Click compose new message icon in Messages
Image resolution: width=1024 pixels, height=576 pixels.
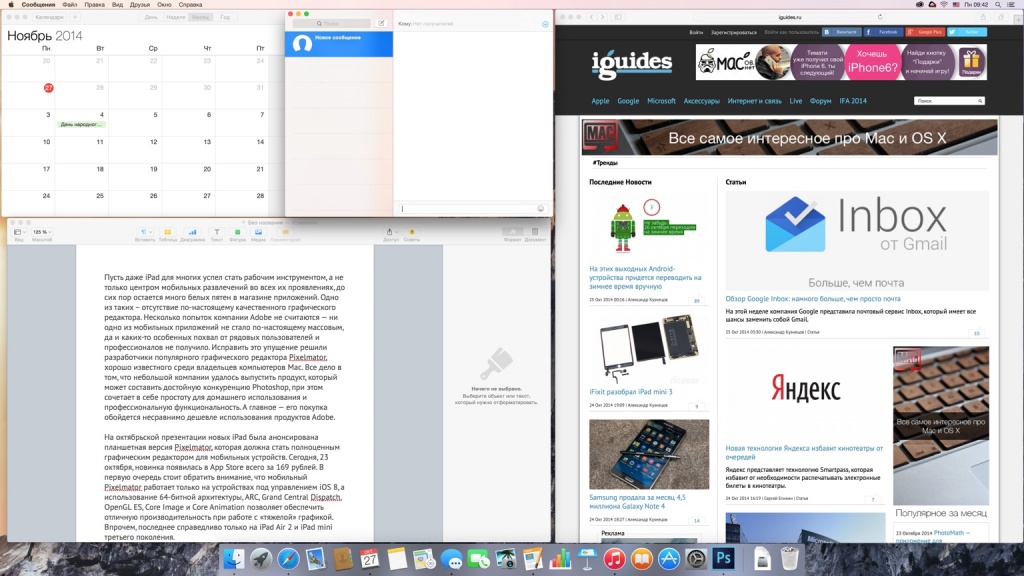[381, 24]
